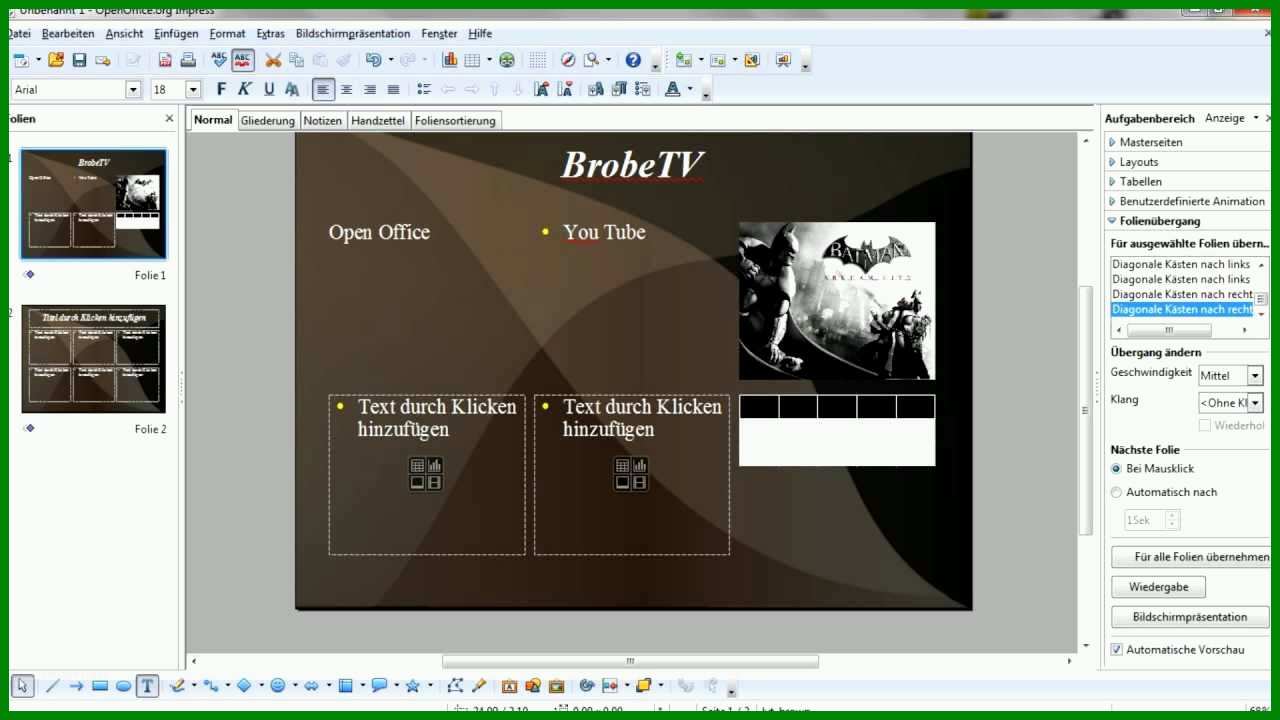Open the Einfügen menu
The height and width of the screenshot is (720, 1280).
click(176, 33)
